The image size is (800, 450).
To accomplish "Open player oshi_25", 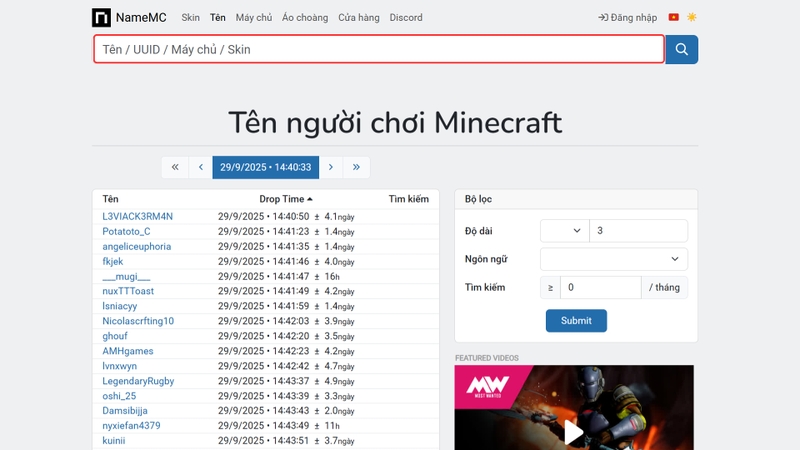I will (x=119, y=396).
